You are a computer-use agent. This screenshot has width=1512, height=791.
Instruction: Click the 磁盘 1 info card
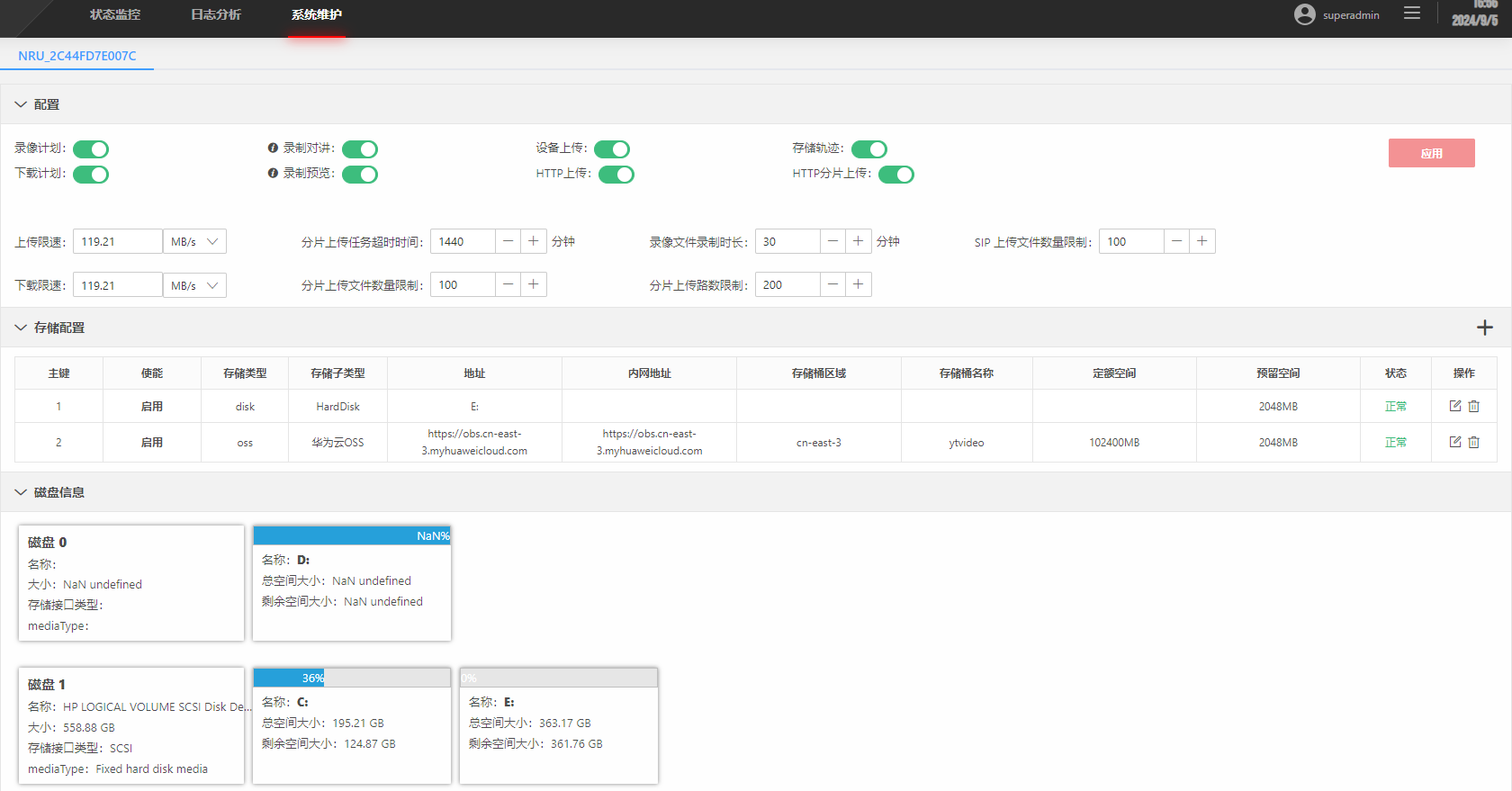coord(131,725)
